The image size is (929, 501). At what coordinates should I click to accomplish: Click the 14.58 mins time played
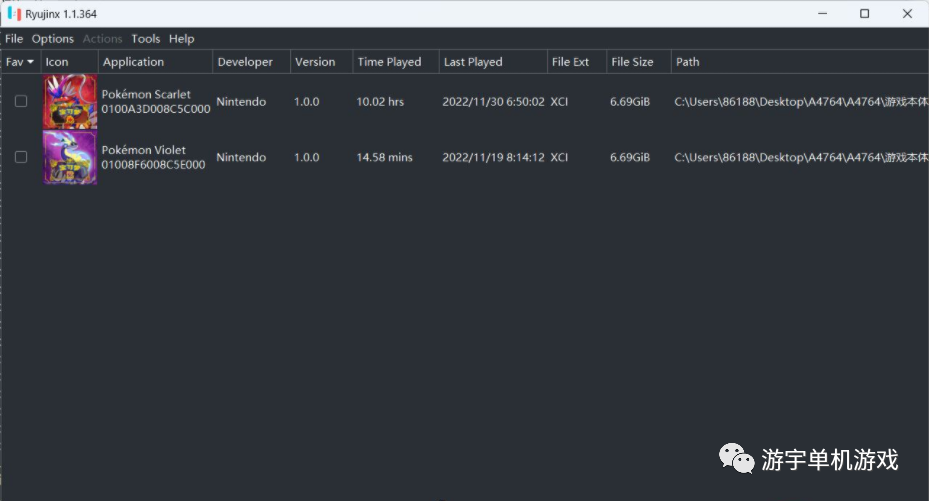point(385,157)
